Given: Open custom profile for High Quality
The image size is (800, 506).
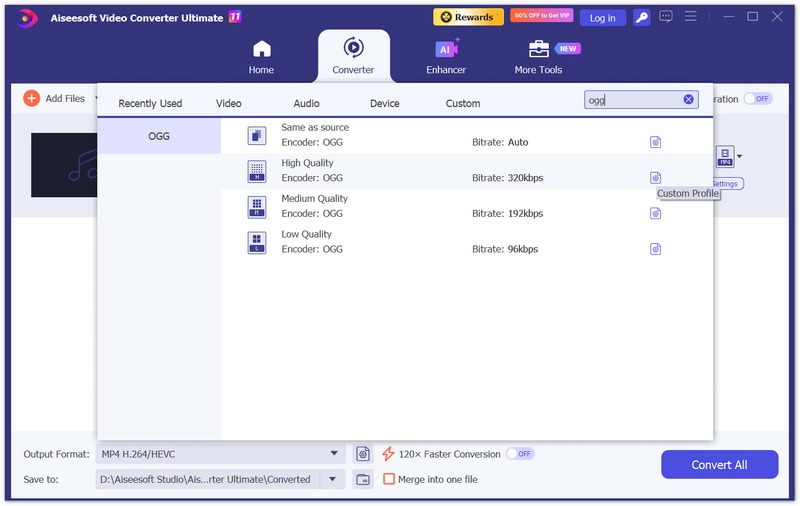Looking at the screenshot, I should 656,178.
